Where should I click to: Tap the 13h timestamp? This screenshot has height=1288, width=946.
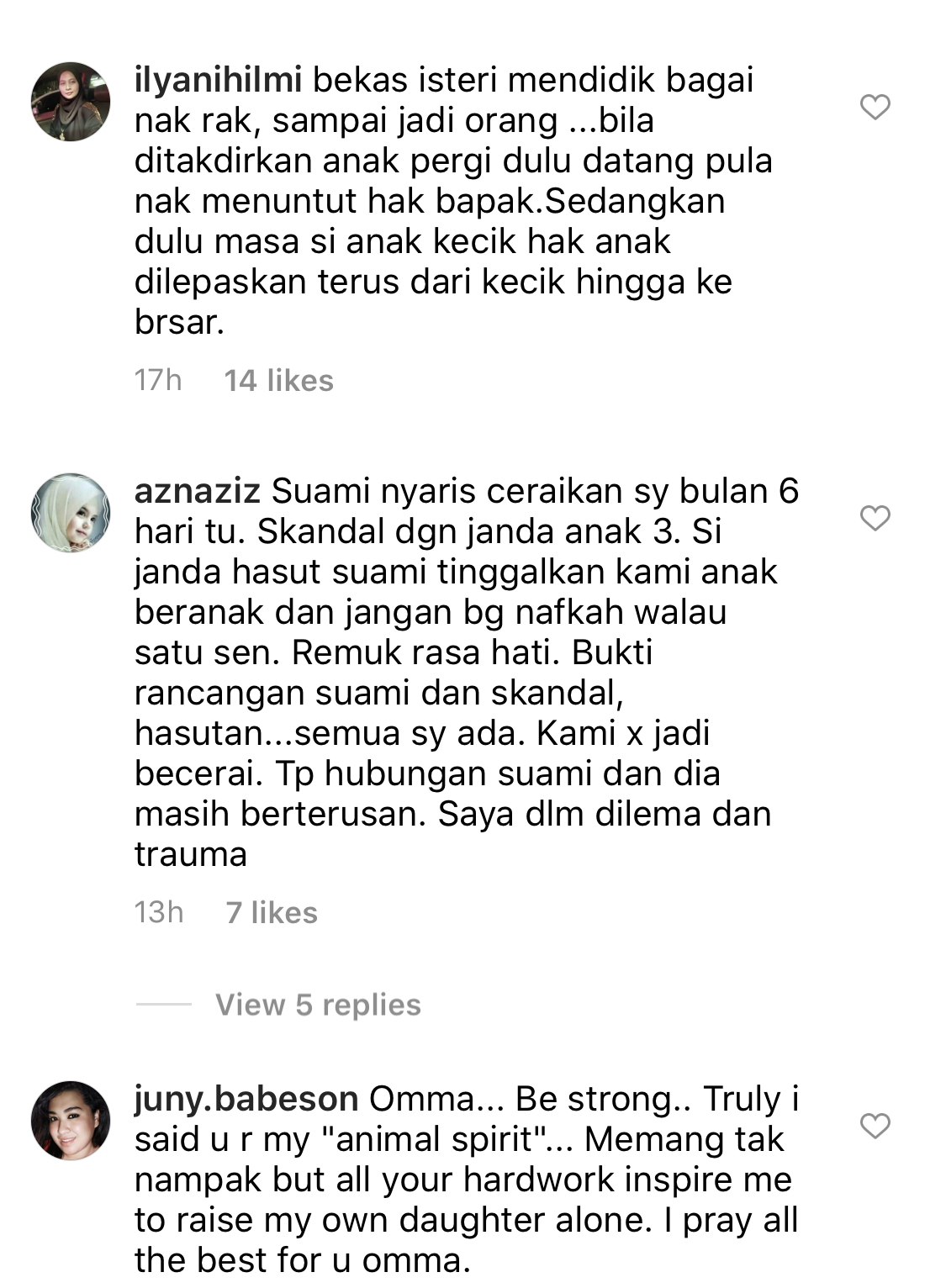pyautogui.click(x=159, y=913)
